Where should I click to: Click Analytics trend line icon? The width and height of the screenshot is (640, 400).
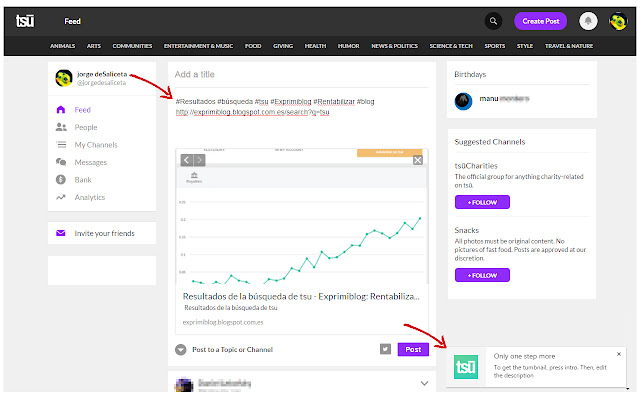point(61,197)
